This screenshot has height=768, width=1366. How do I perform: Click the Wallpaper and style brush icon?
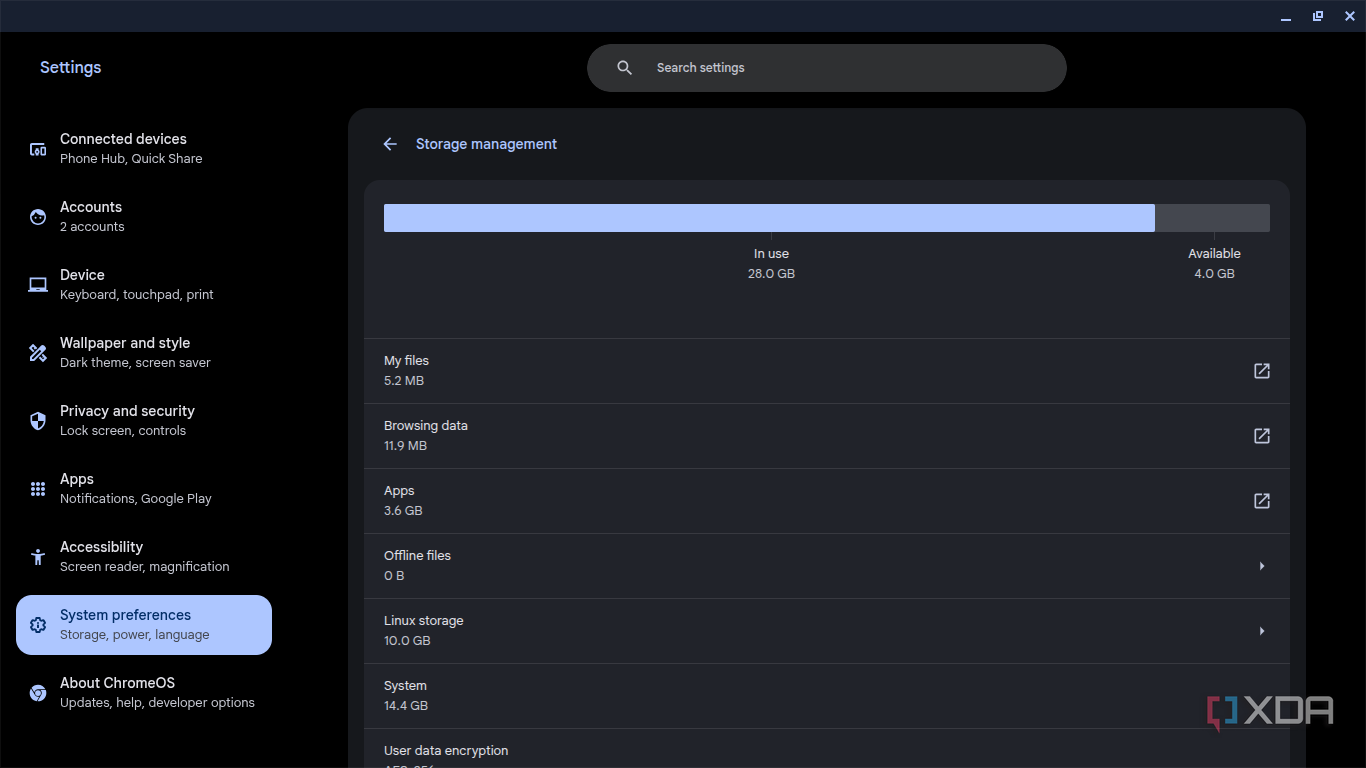coord(38,353)
